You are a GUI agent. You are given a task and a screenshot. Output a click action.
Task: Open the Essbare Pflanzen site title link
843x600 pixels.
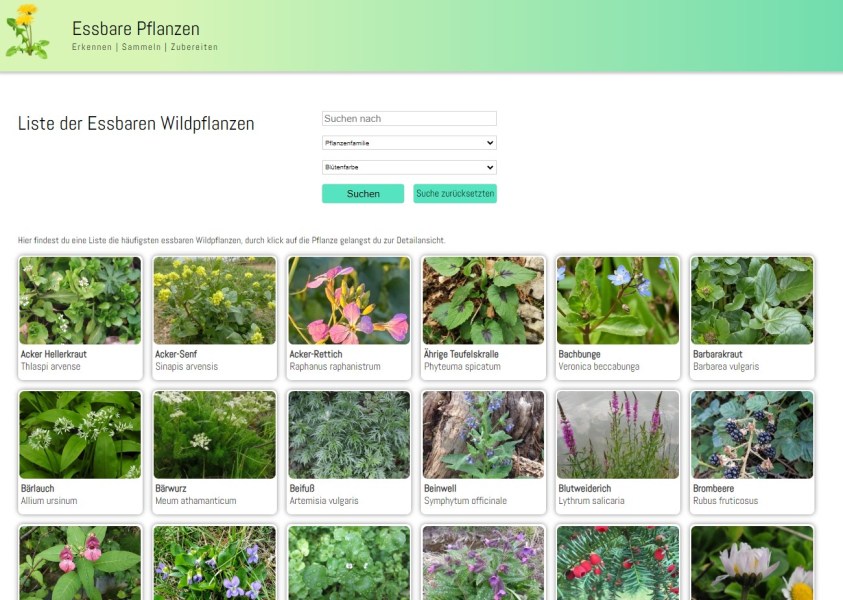[x=136, y=29]
